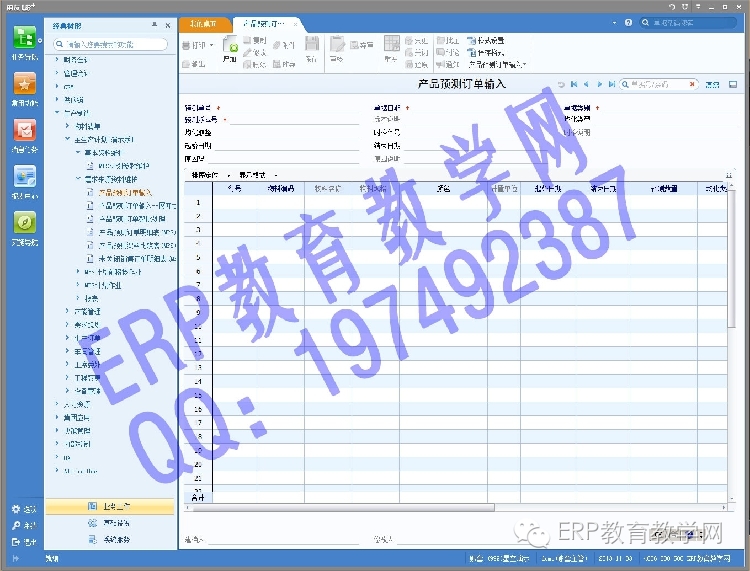Click the green compass sidebar icon

click(24, 224)
